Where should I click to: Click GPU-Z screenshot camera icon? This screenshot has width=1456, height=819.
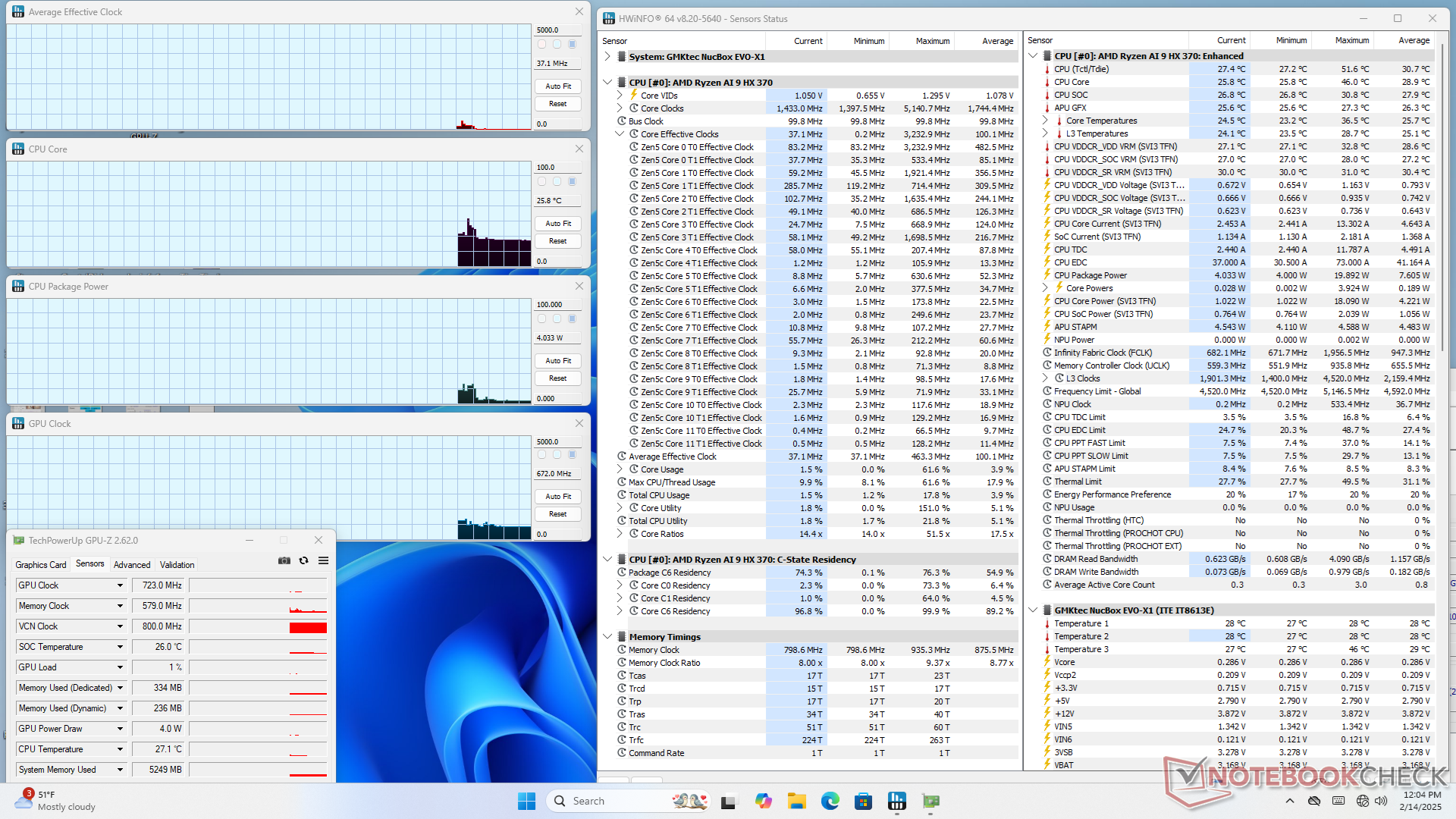tap(284, 560)
